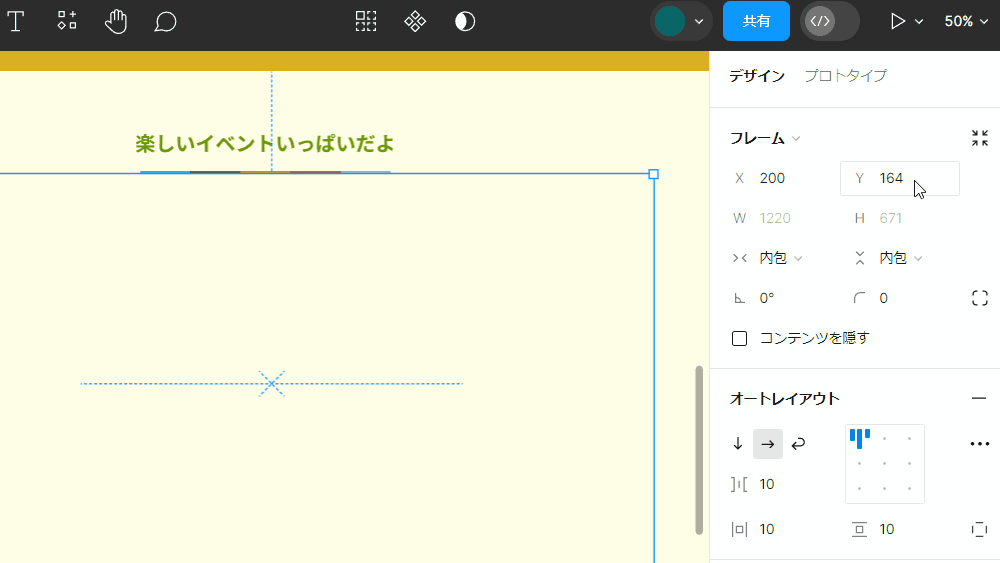Select the Comment tool
The image size is (1000, 563).
pos(165,21)
